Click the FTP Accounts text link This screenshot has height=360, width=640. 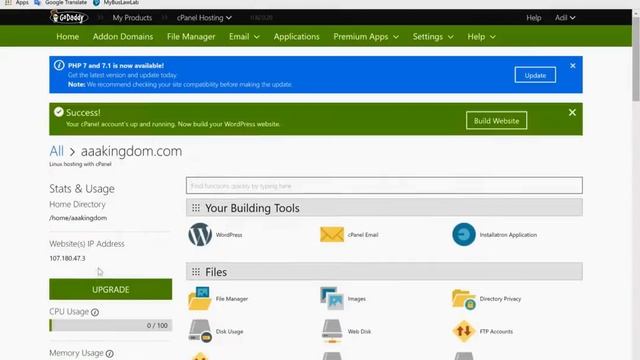coord(496,331)
